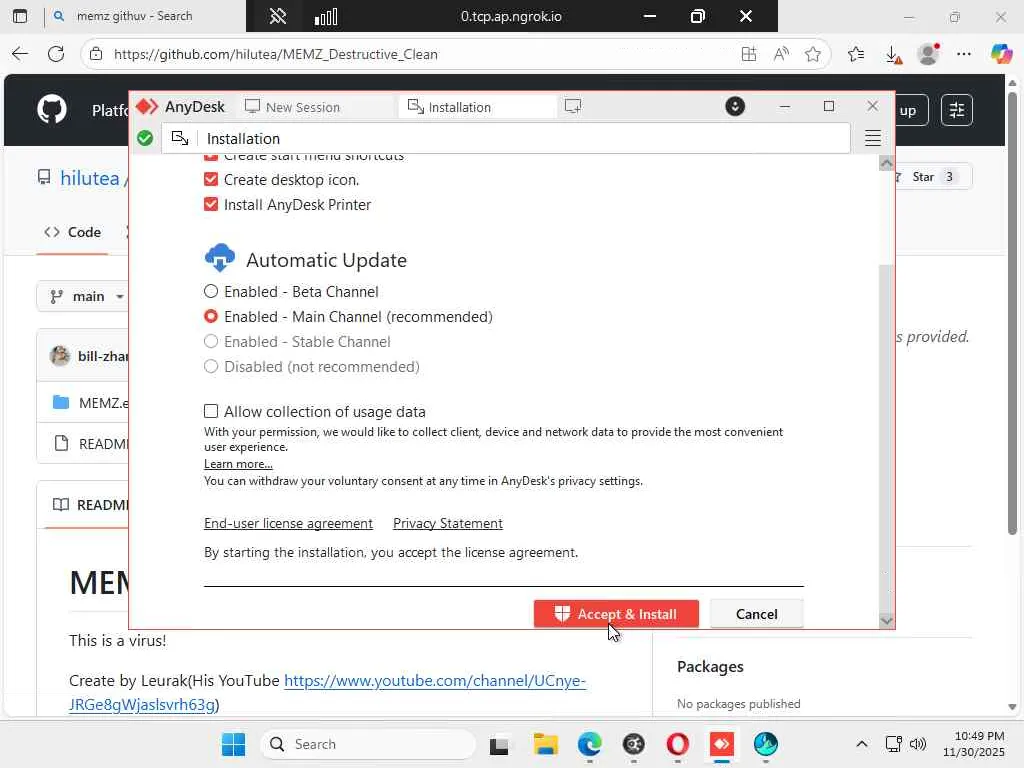Select Enabled - Beta Channel radio
The image size is (1024, 768).
pyautogui.click(x=211, y=291)
